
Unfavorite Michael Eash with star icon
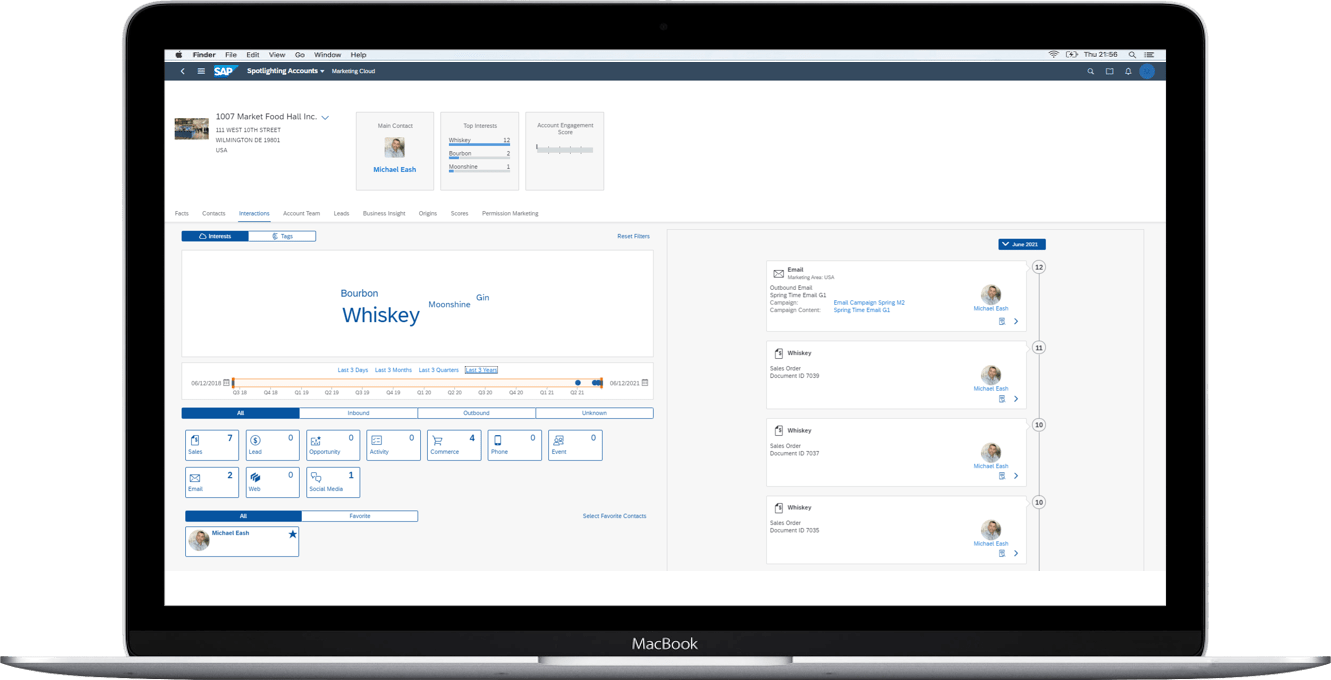click(x=292, y=534)
